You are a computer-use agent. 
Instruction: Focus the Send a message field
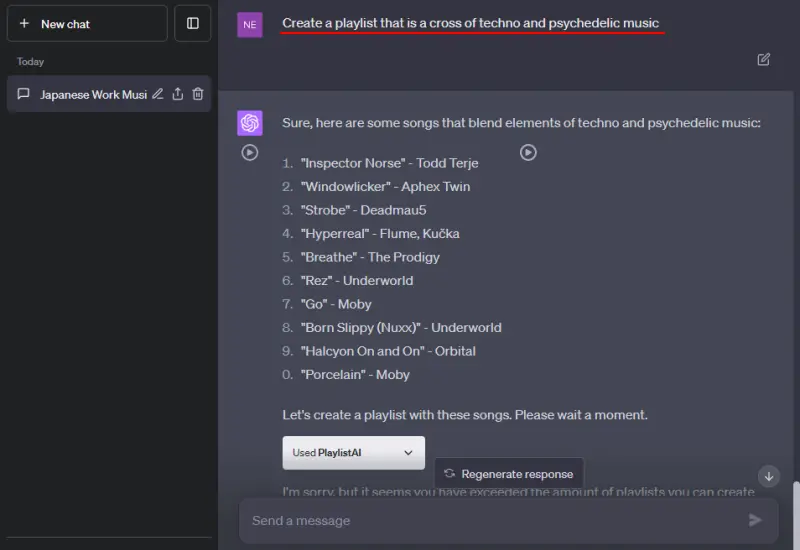[x=490, y=520]
